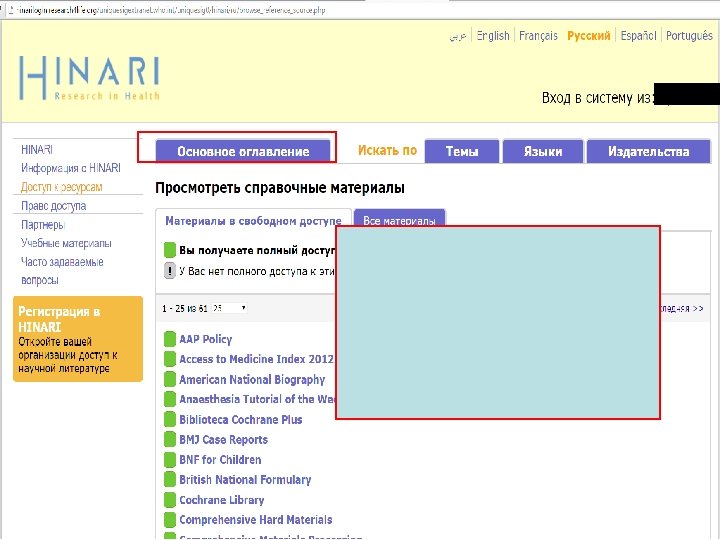Open Партнеры in the sidebar
Screen dimensions: 720x540
pyautogui.click(x=43, y=225)
